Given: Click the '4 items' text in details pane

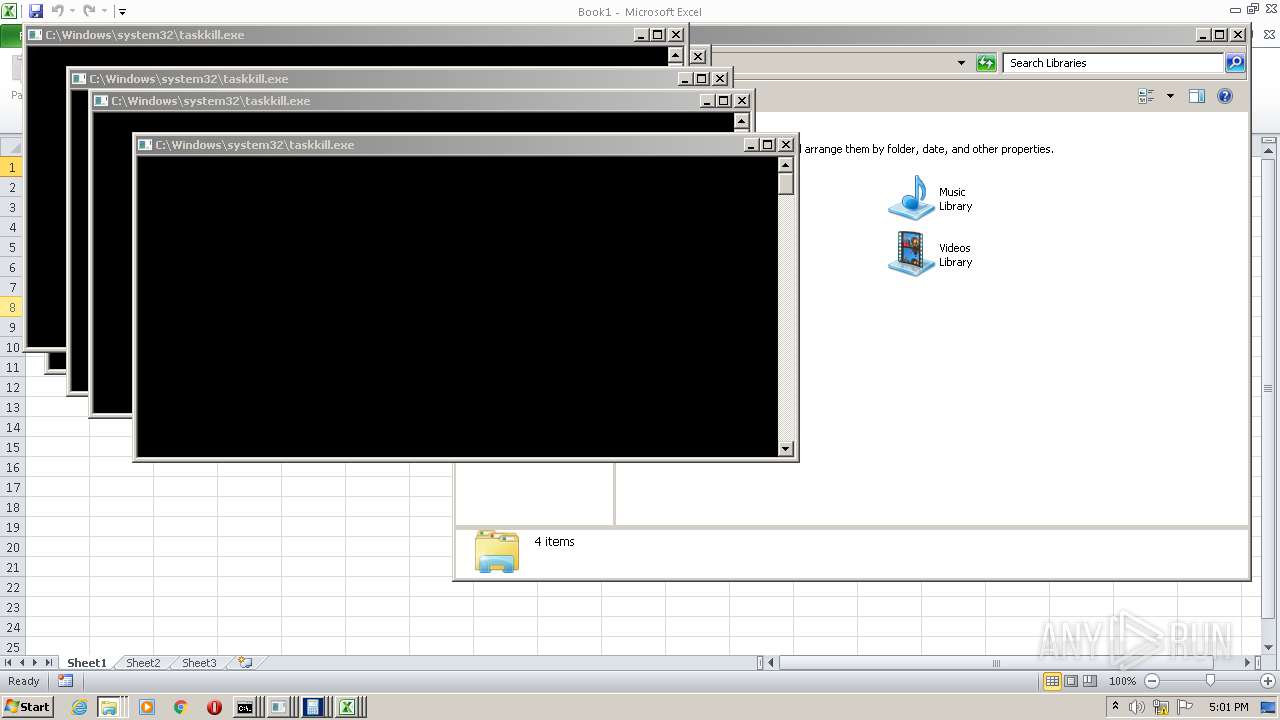Looking at the screenshot, I should [x=554, y=541].
